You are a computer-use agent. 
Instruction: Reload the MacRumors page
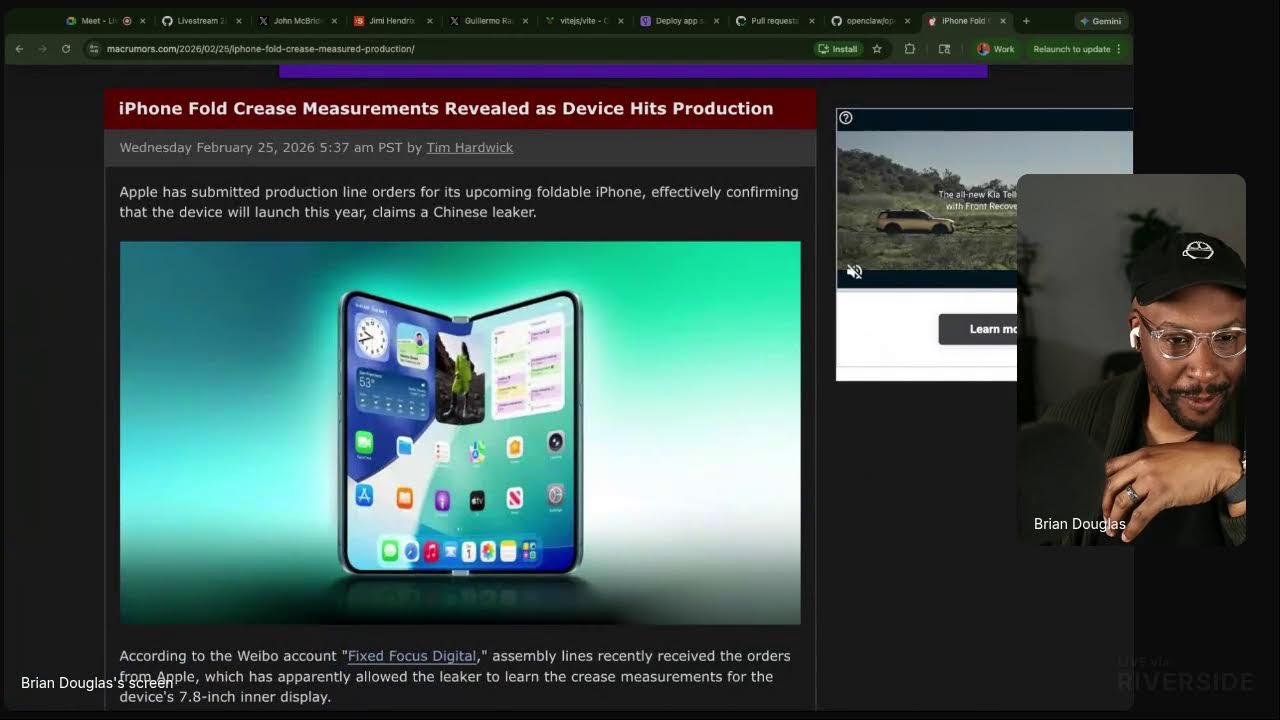[66, 49]
